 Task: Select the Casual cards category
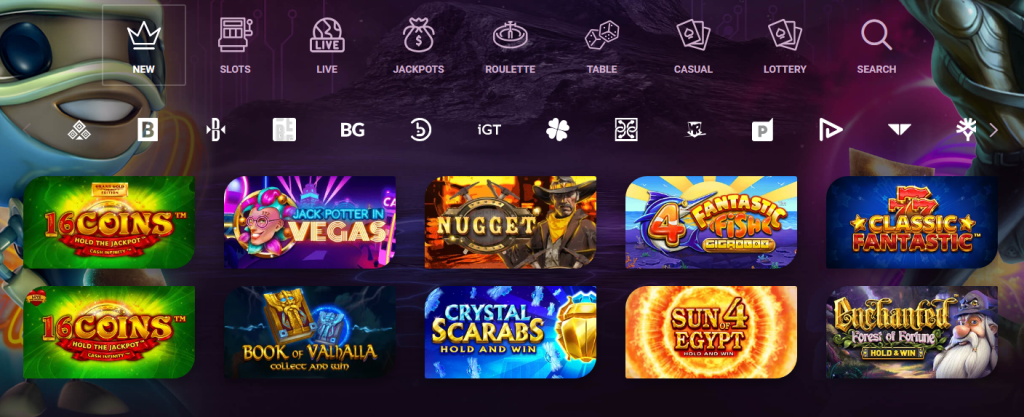[693, 46]
